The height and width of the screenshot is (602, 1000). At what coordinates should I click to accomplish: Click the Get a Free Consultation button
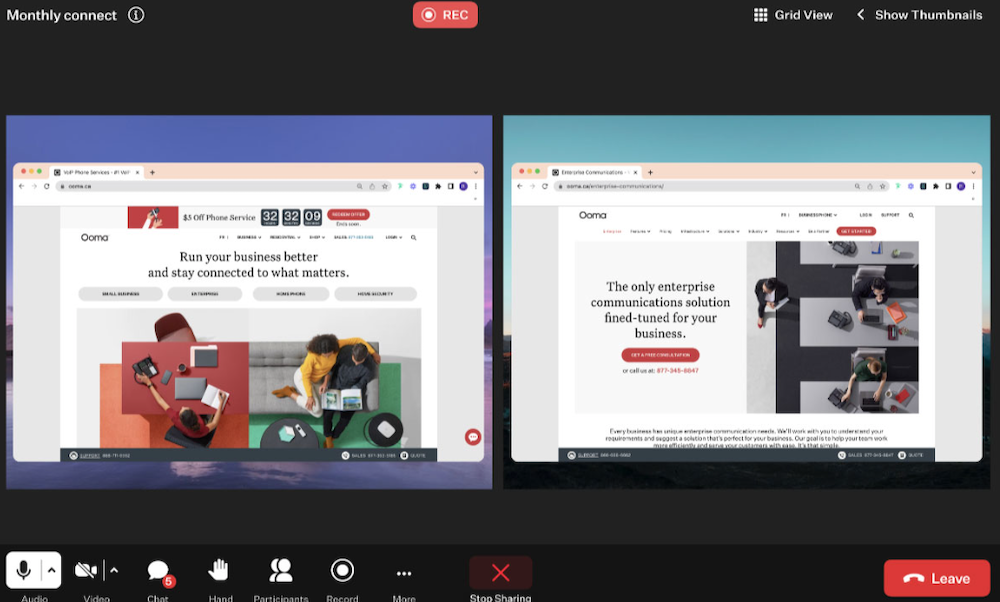point(660,355)
